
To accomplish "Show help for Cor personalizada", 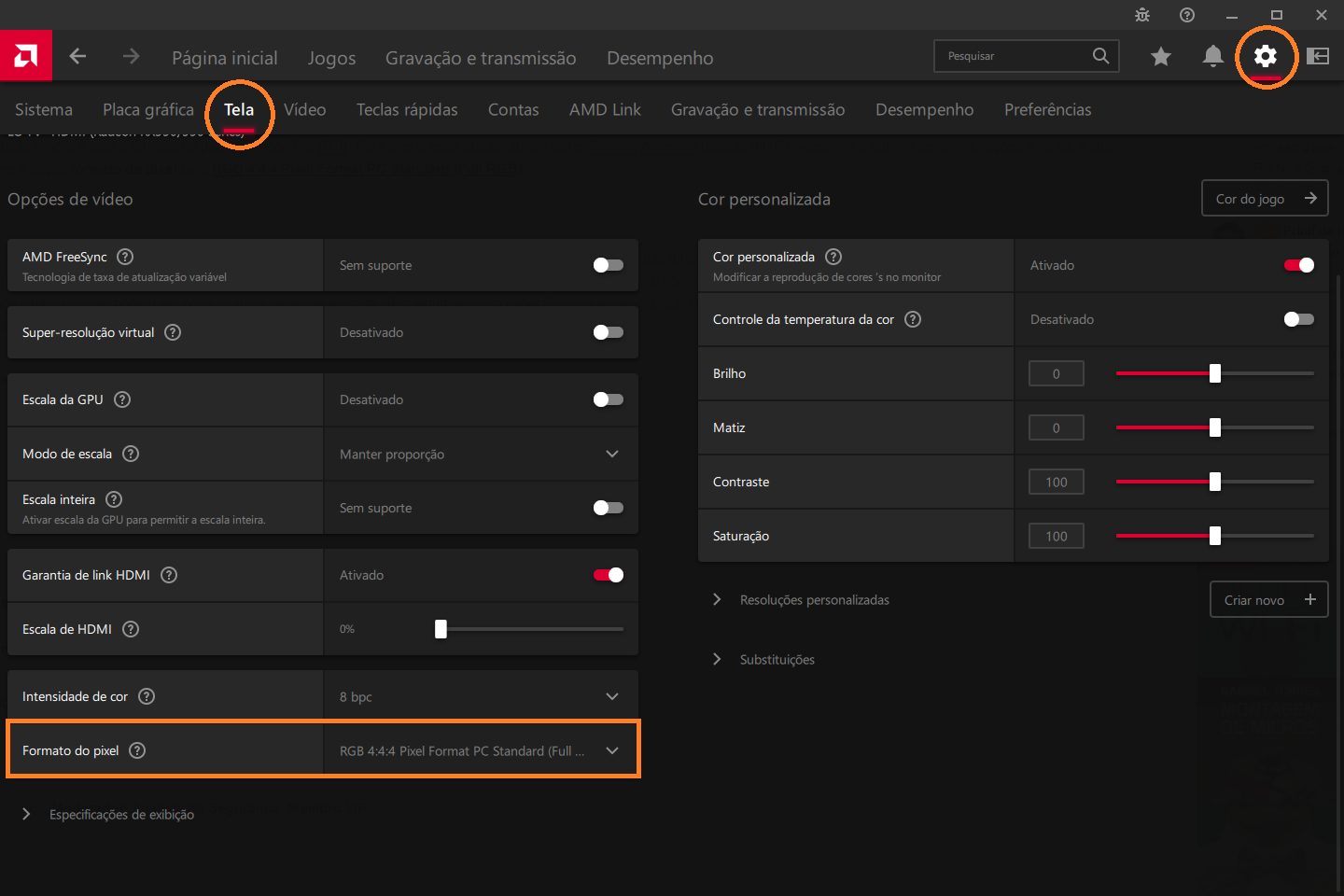I will 833,257.
